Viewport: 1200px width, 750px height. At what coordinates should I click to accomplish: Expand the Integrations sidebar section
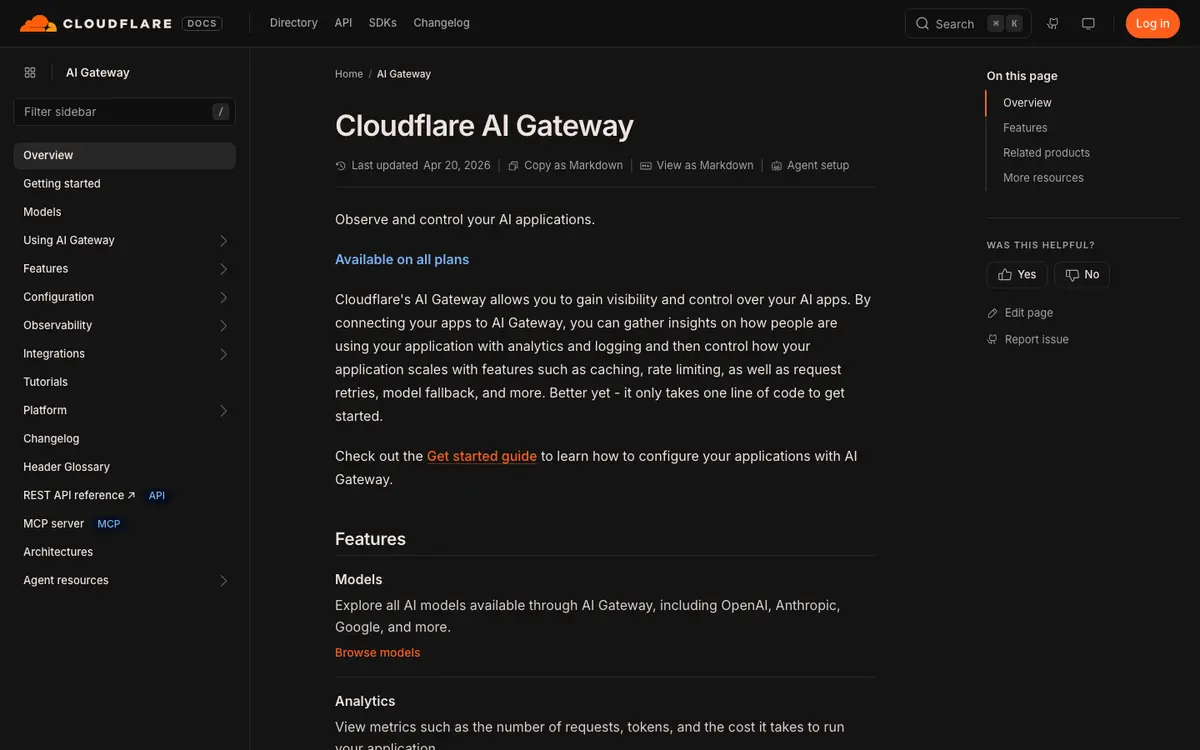(x=223, y=354)
